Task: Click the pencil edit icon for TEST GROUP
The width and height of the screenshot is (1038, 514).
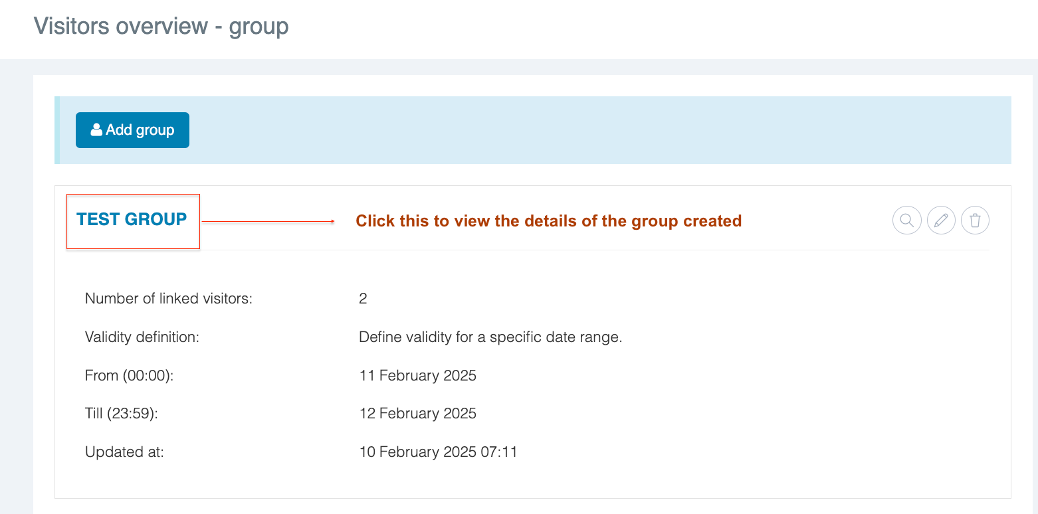Action: click(941, 220)
